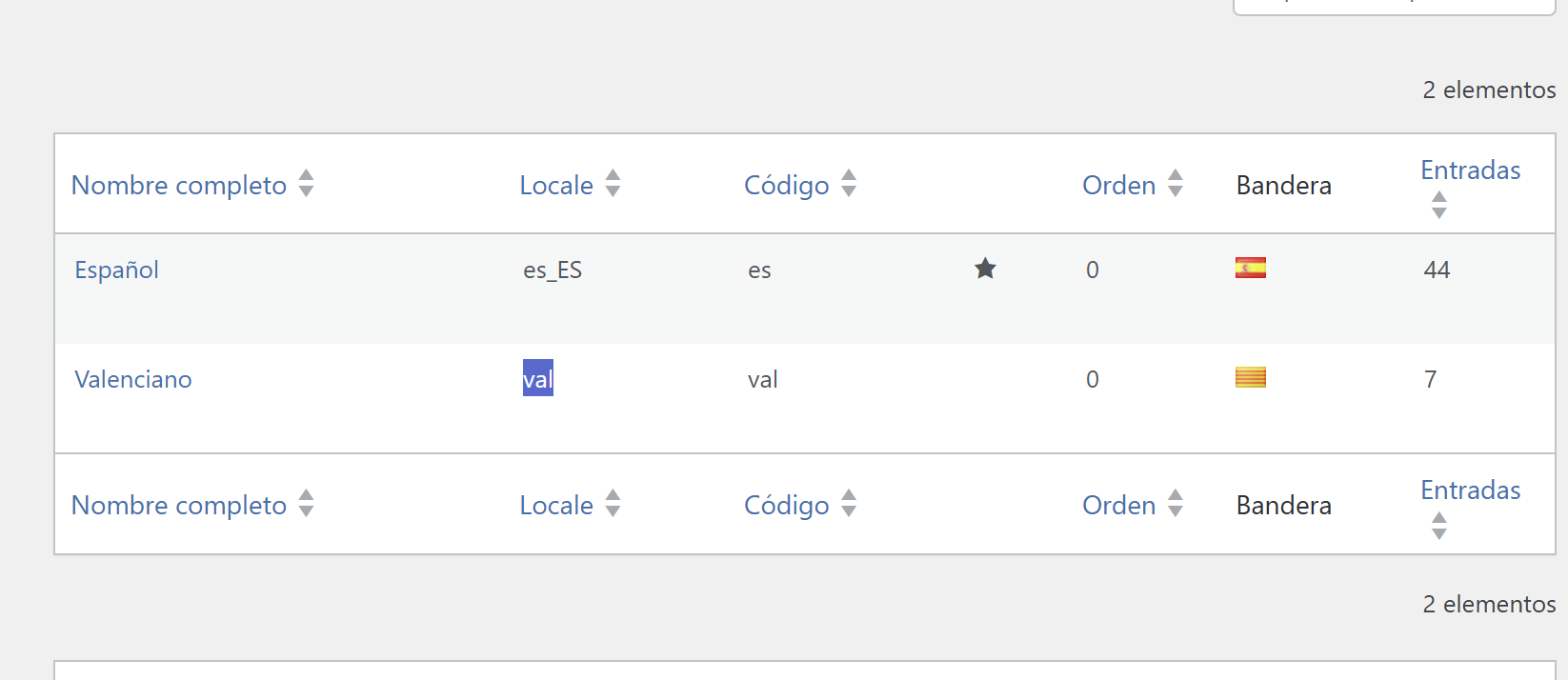Click the header Código column link
Image resolution: width=1568 pixels, height=680 pixels.
[x=786, y=185]
